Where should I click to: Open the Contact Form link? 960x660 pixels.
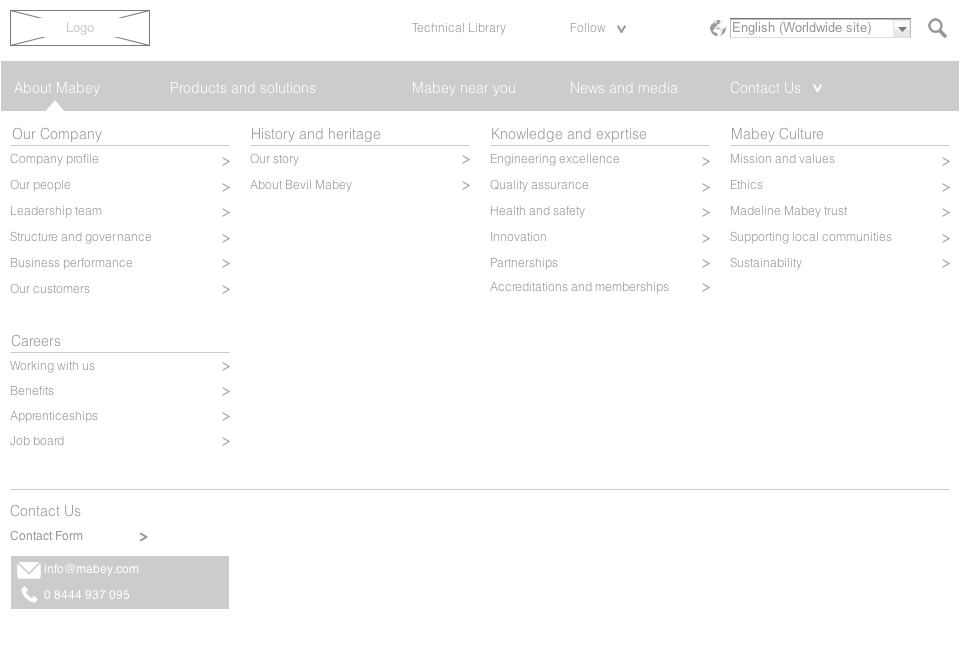47,536
